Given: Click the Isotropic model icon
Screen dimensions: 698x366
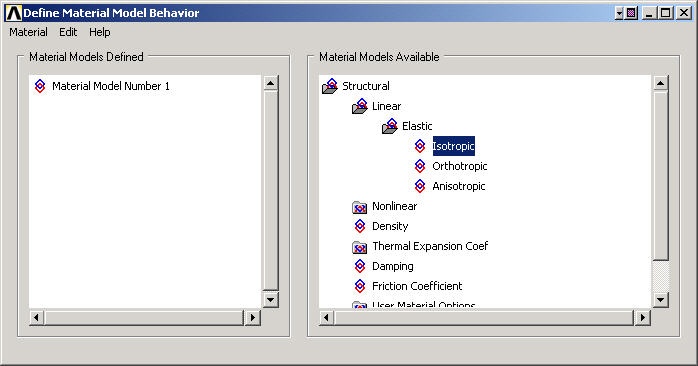Looking at the screenshot, I should 420,146.
